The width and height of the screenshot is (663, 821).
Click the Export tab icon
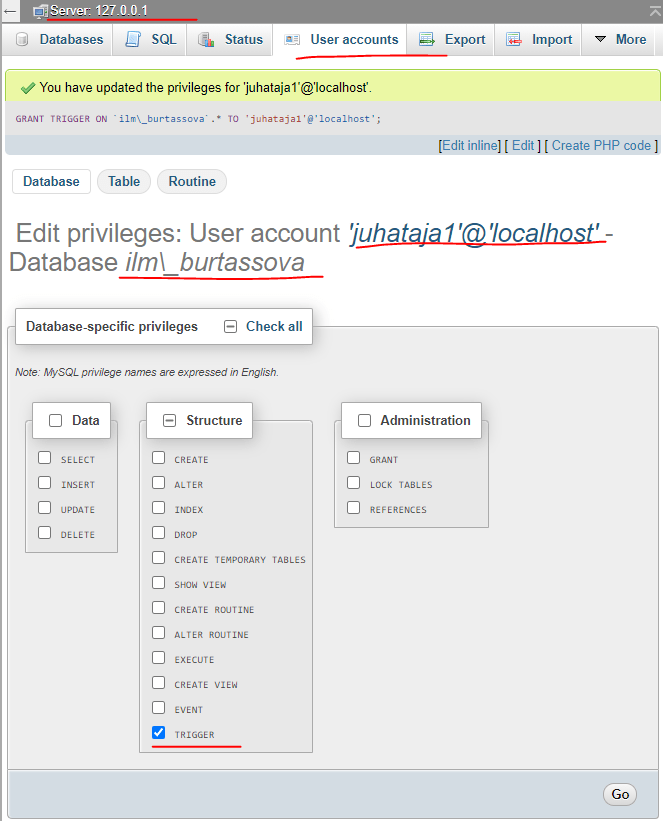point(427,40)
